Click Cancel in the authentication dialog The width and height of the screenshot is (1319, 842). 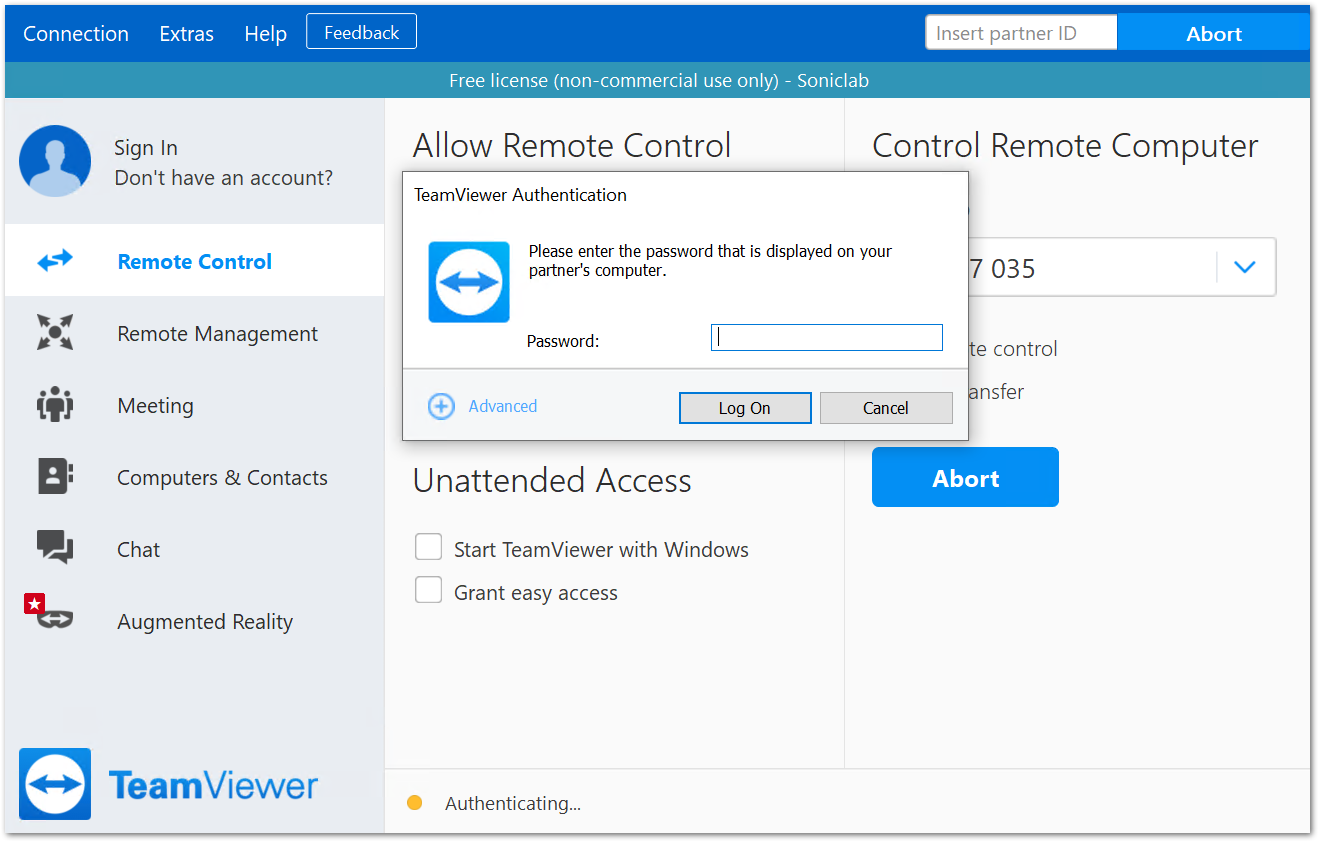pyautogui.click(x=885, y=408)
